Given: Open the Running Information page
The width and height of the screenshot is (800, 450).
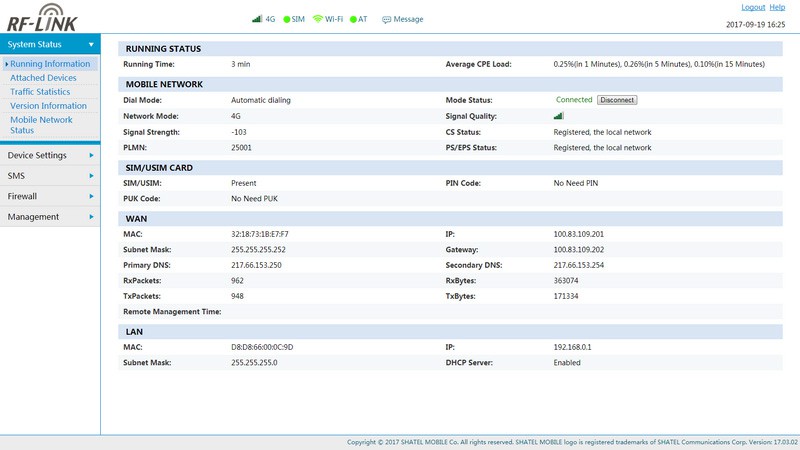Looking at the screenshot, I should click(50, 64).
